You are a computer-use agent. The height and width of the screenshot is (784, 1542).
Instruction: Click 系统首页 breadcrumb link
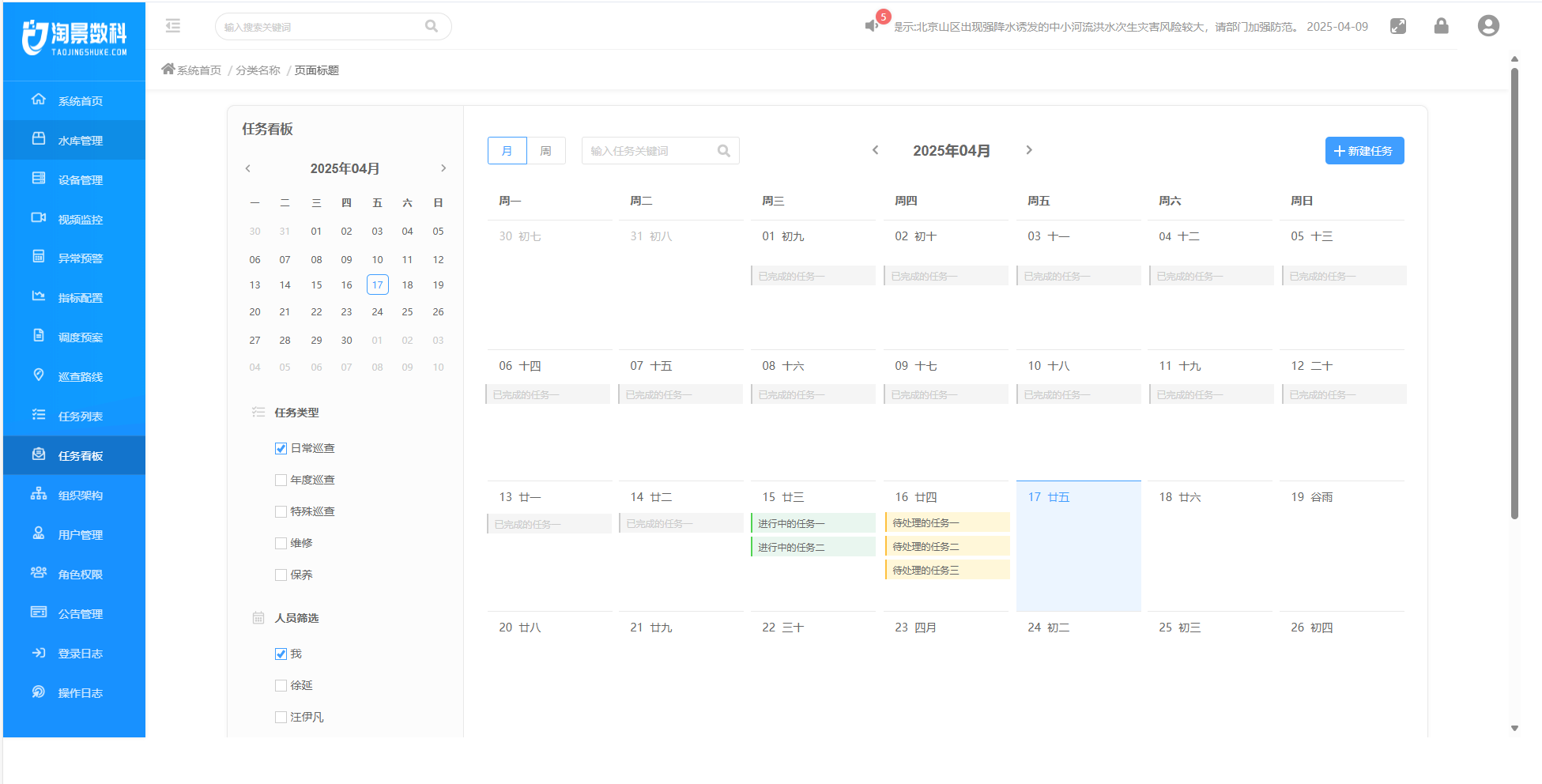[199, 70]
